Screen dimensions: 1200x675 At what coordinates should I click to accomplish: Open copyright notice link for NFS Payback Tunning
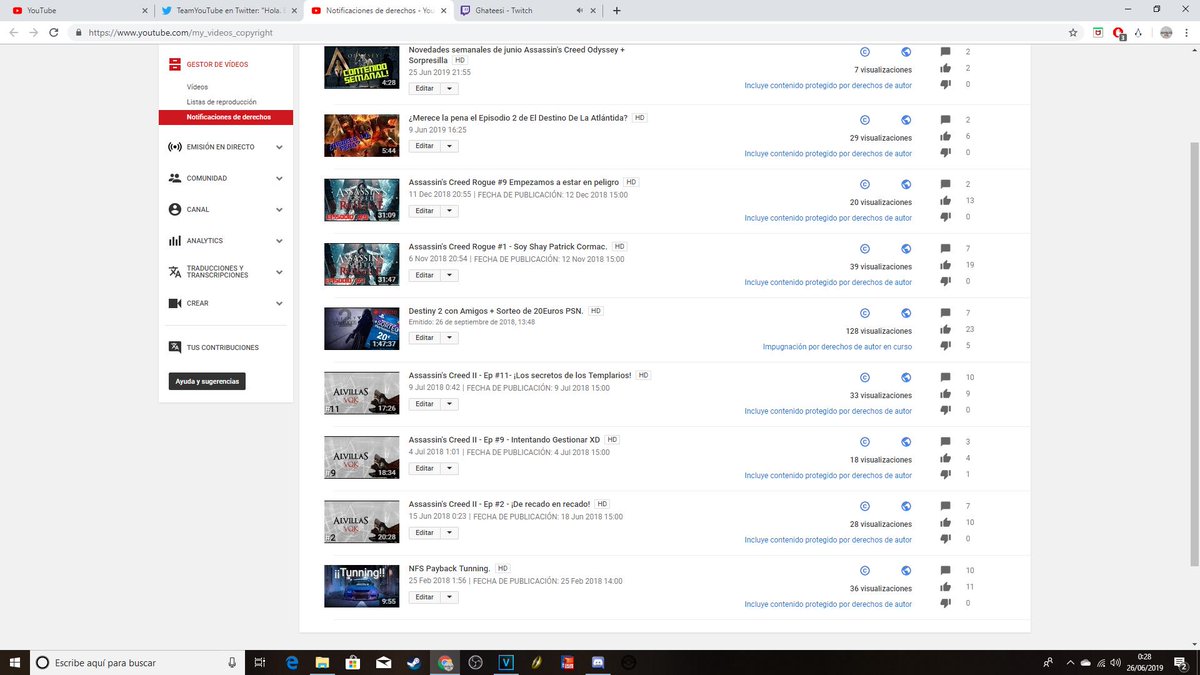coord(828,604)
